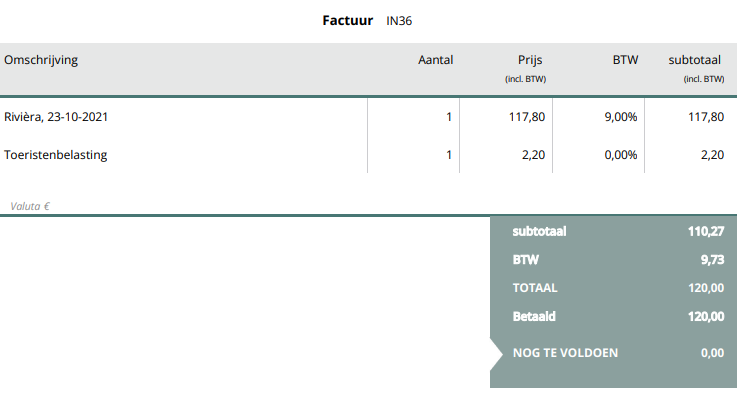Click the subtotaal label in summary box
737x410 pixels.
(x=539, y=232)
